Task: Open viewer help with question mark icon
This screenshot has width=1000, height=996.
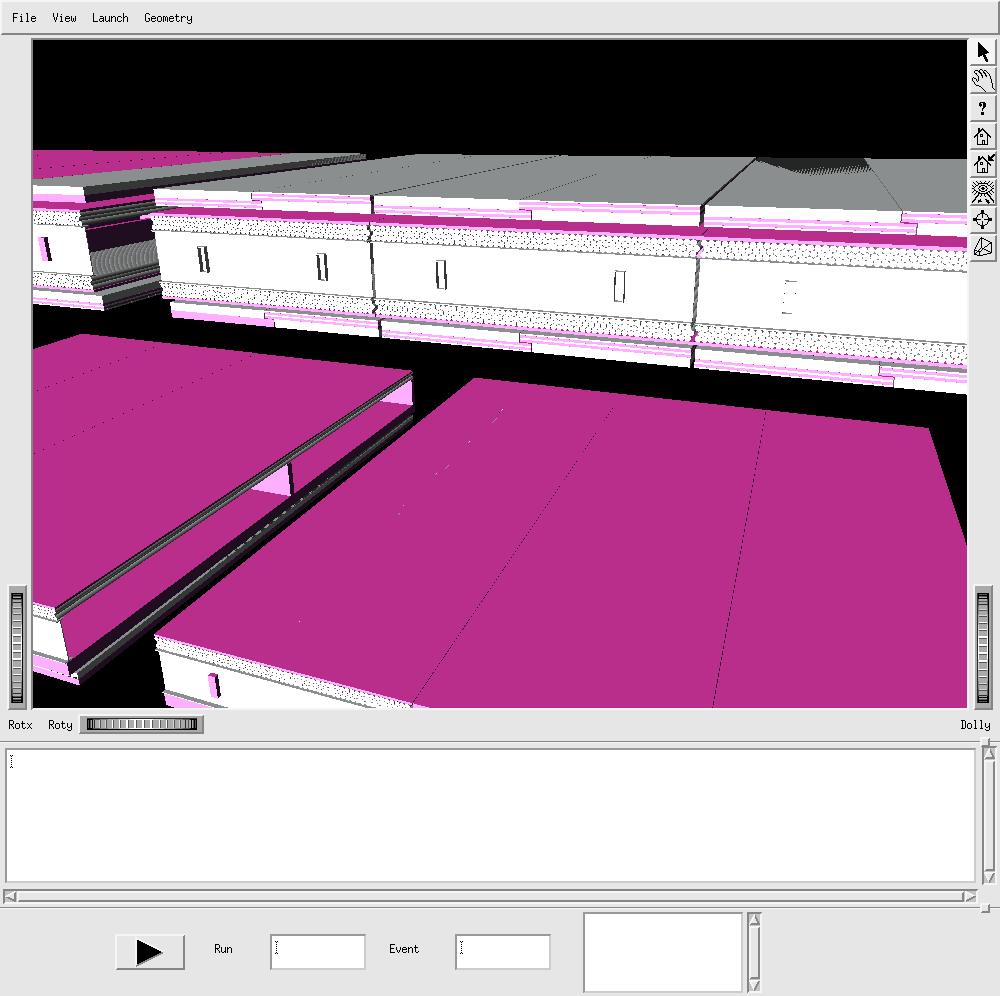Action: [983, 109]
